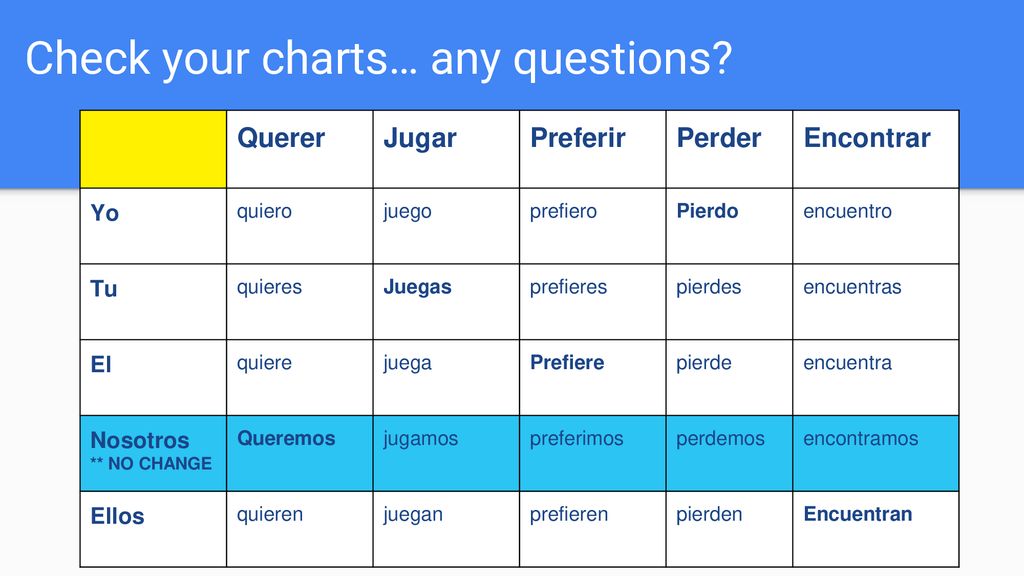Select the cell containing prefieren
1024x576 pixels.
592,529
